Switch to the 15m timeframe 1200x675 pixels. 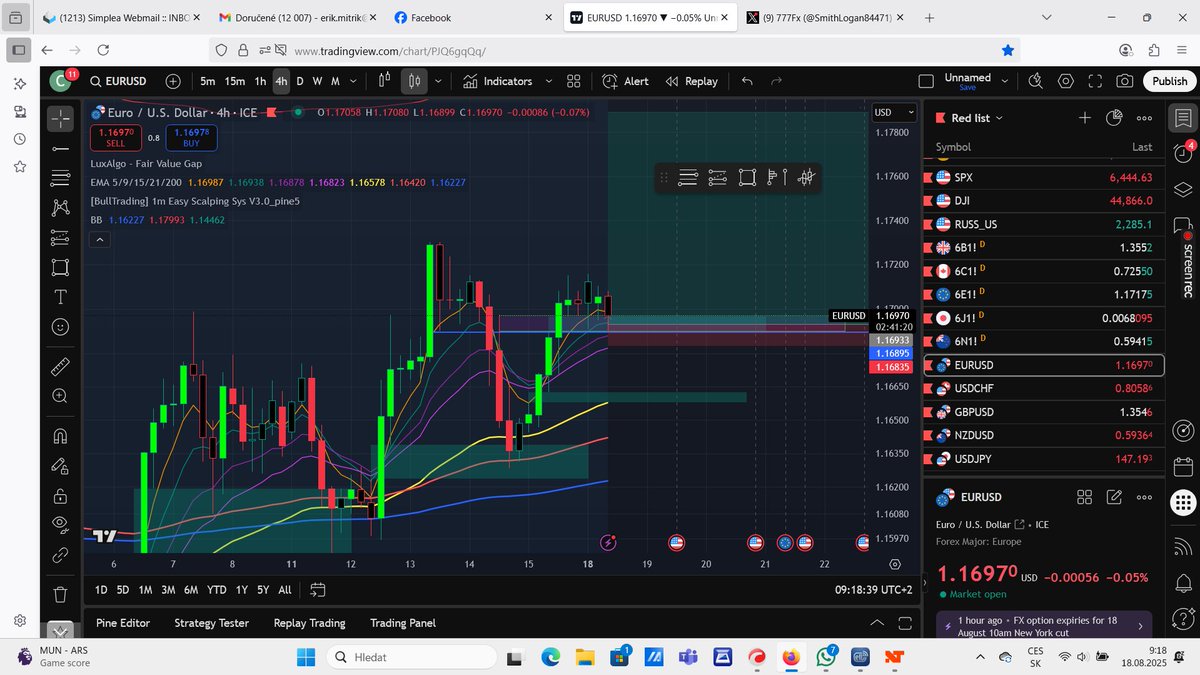[x=235, y=81]
